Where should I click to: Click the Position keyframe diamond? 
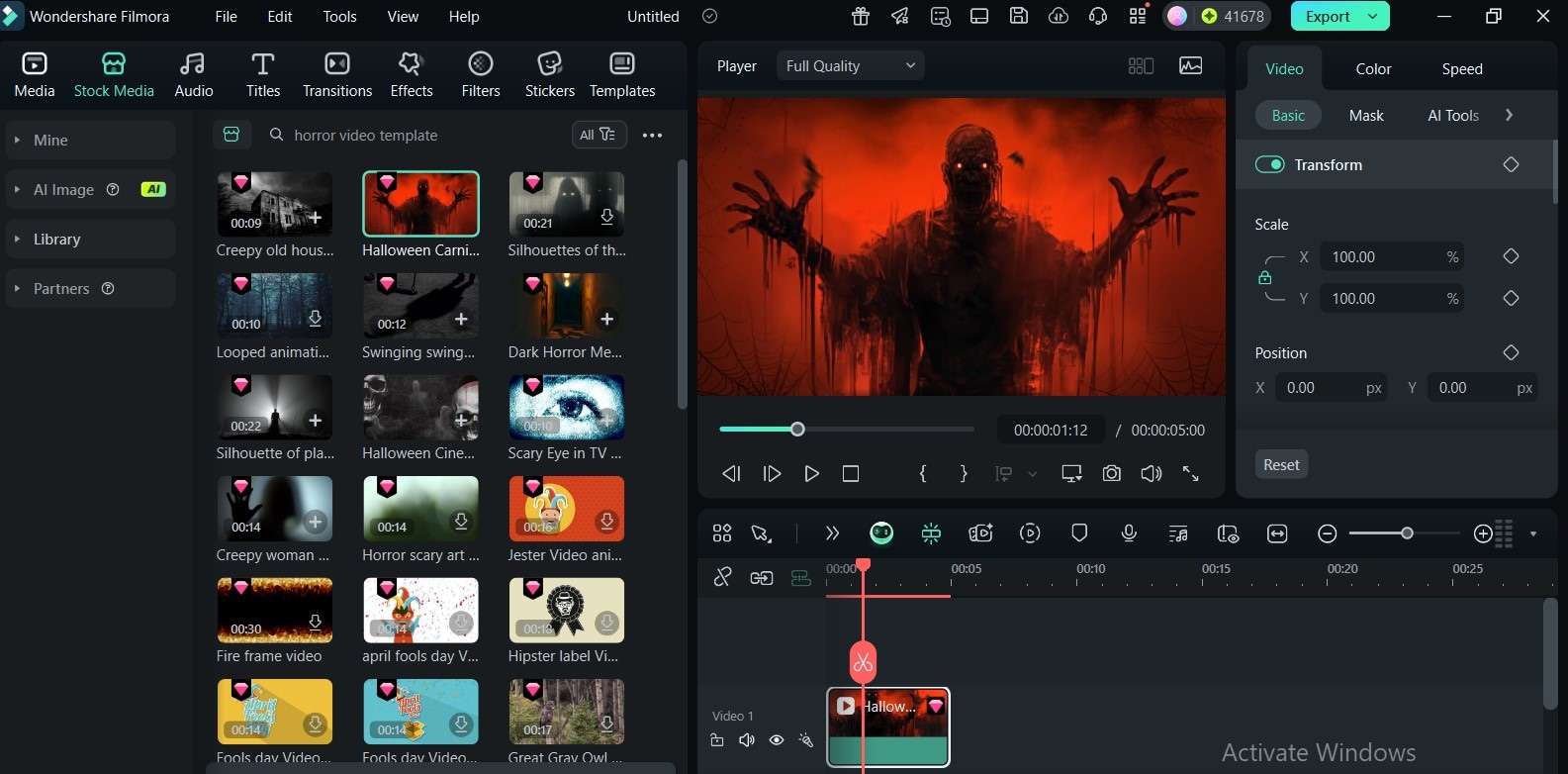(1511, 352)
